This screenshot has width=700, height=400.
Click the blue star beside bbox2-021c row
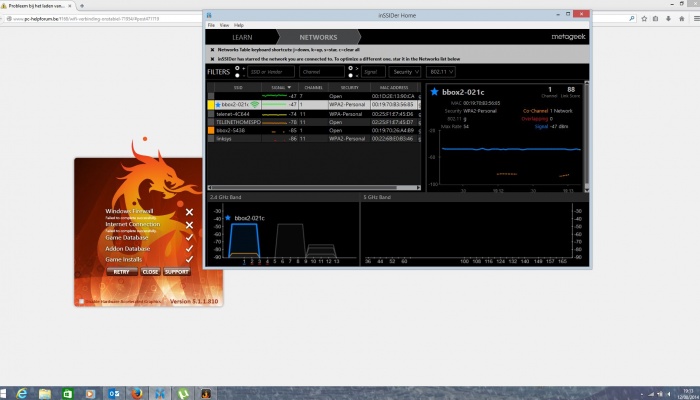[218, 104]
